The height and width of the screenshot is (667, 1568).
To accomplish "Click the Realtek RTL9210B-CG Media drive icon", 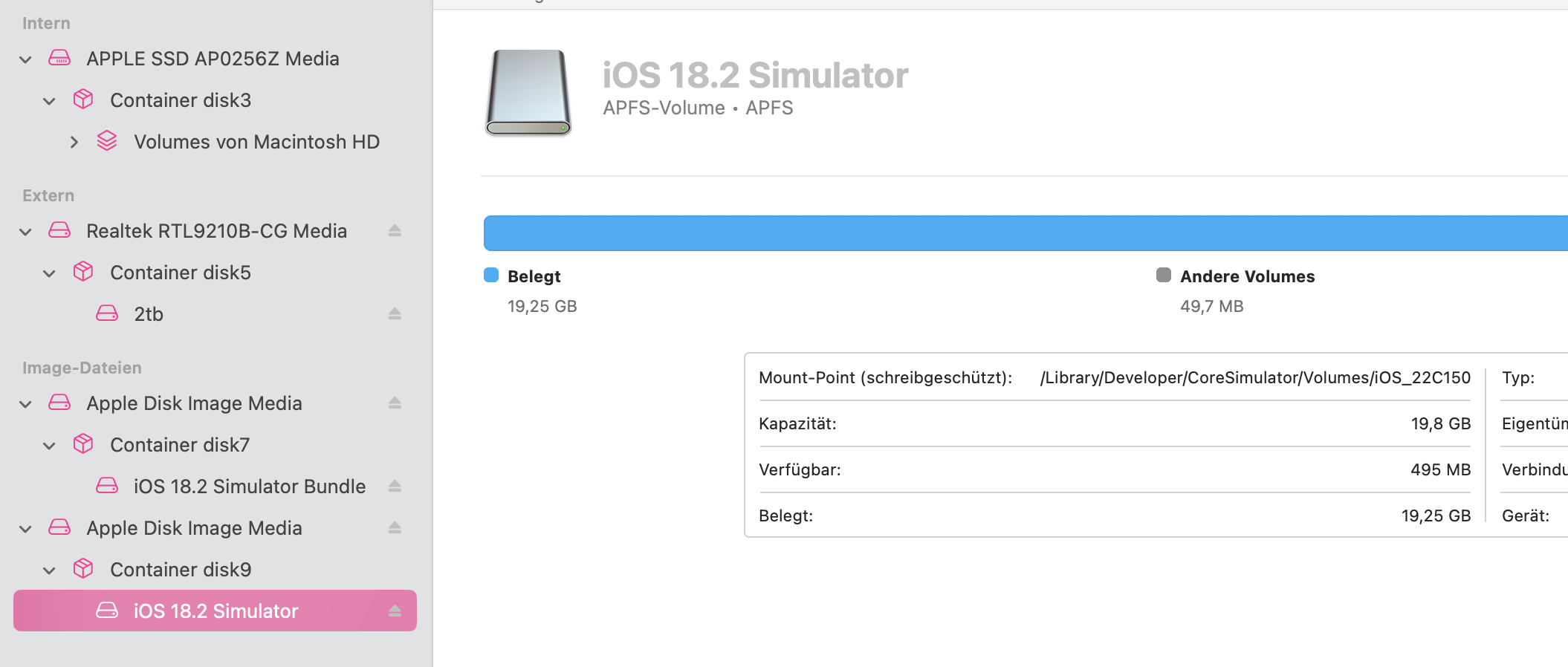I will click(59, 230).
